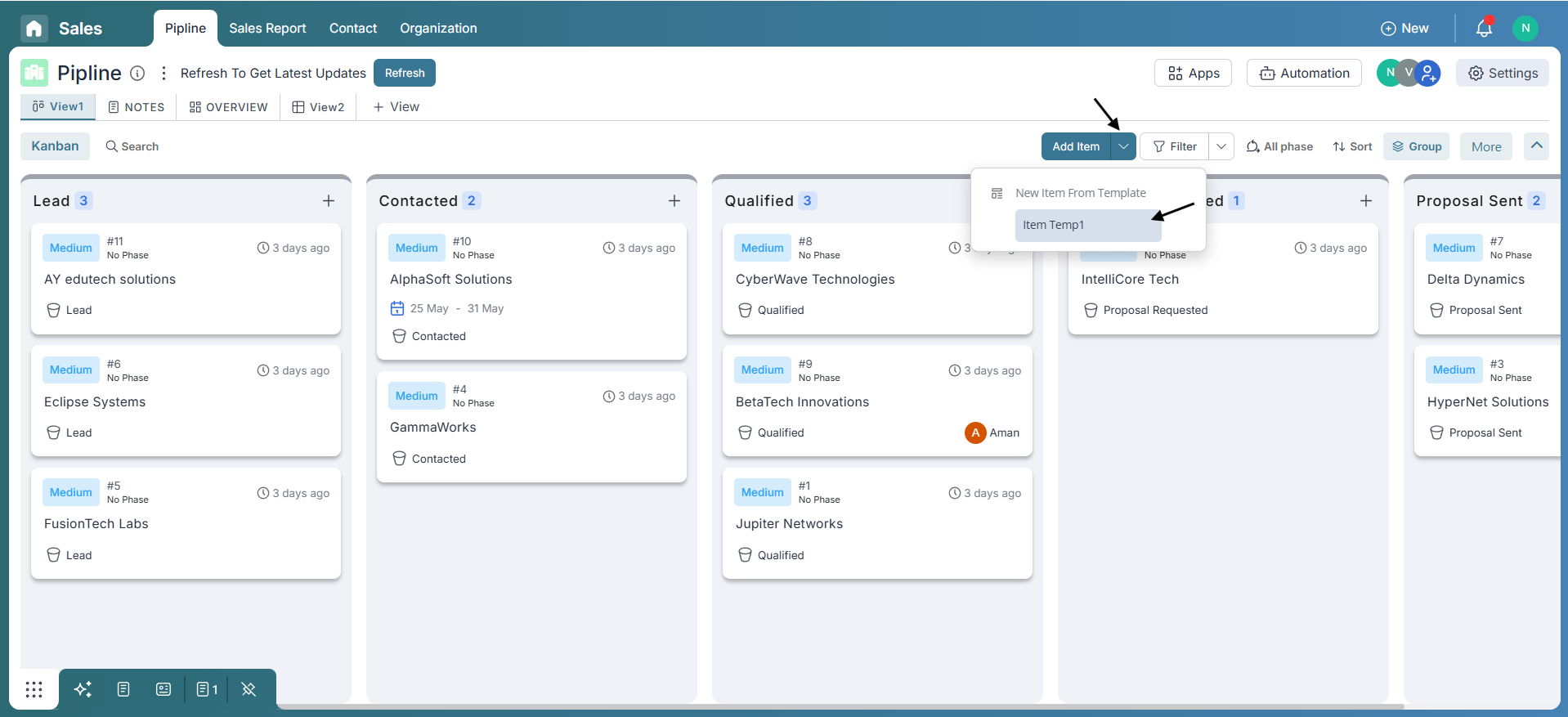Click the Add Item button
The image size is (1568, 717).
point(1076,146)
